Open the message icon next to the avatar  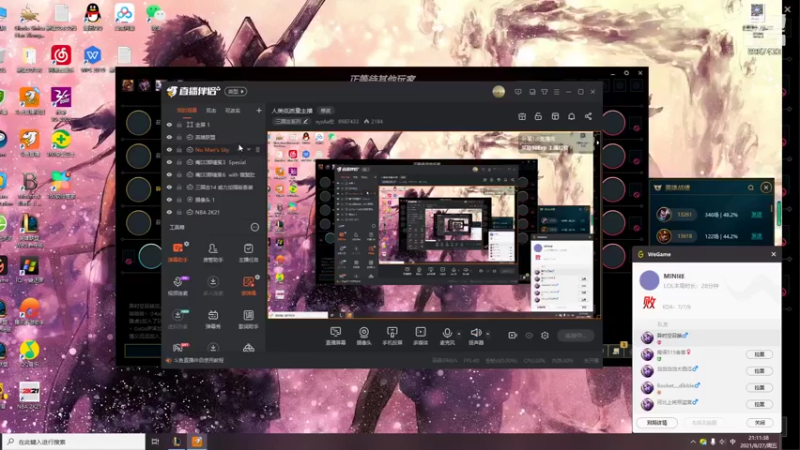click(518, 92)
